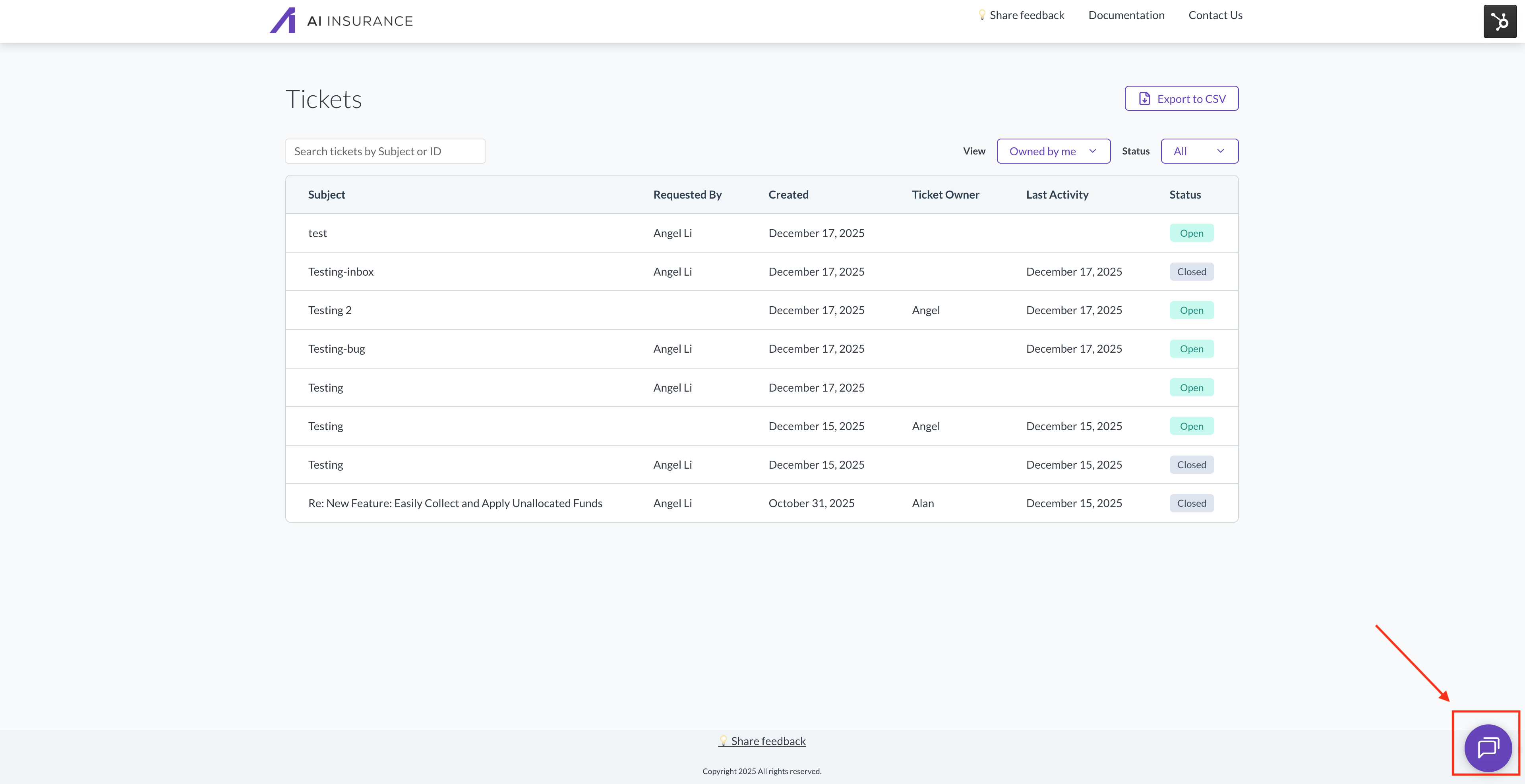Click the chevron in the Status filter
Screen dimensions: 1525x784
(1220, 151)
